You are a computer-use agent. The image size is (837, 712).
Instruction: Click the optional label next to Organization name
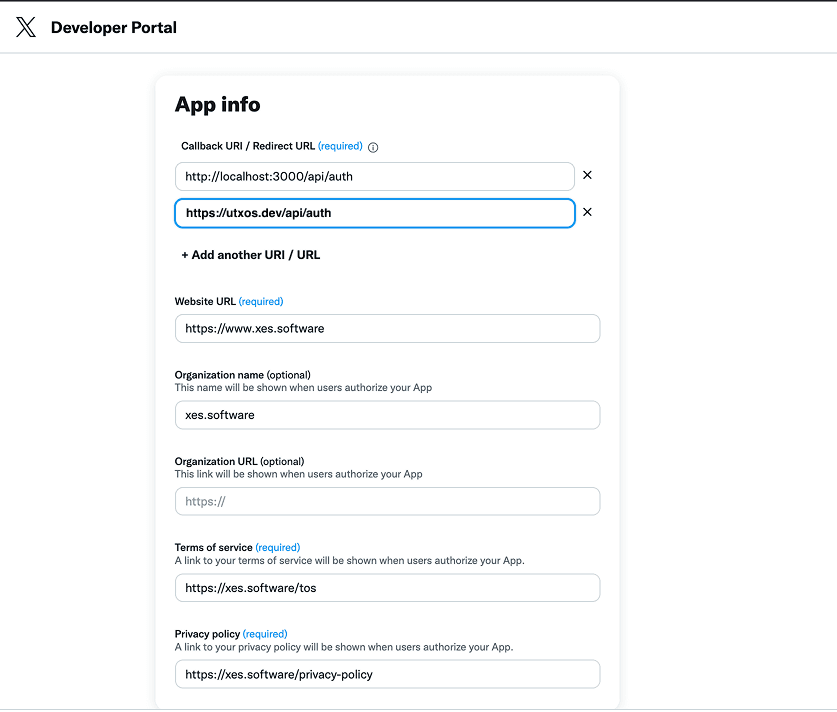tap(287, 374)
